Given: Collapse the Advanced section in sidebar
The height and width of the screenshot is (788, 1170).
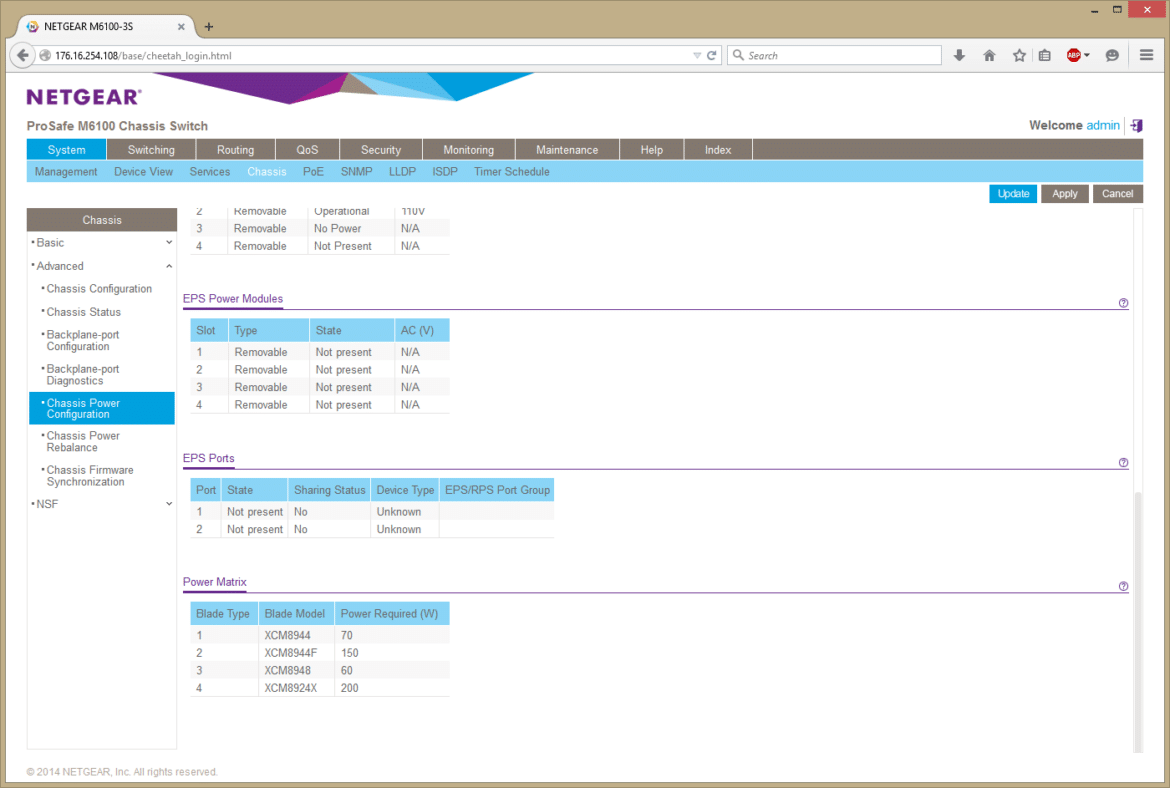Looking at the screenshot, I should click(169, 266).
